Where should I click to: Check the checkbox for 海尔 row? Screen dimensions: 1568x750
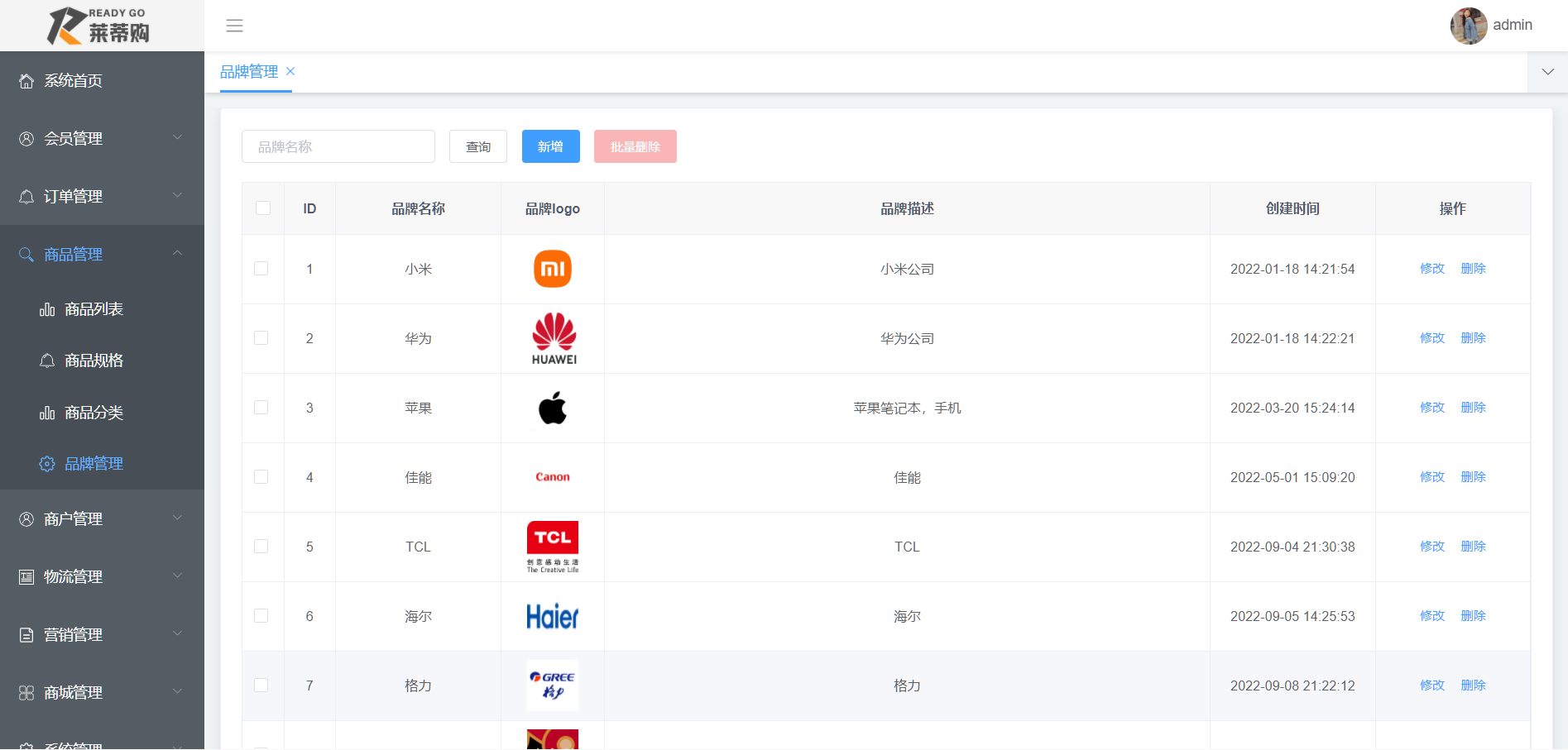point(261,616)
